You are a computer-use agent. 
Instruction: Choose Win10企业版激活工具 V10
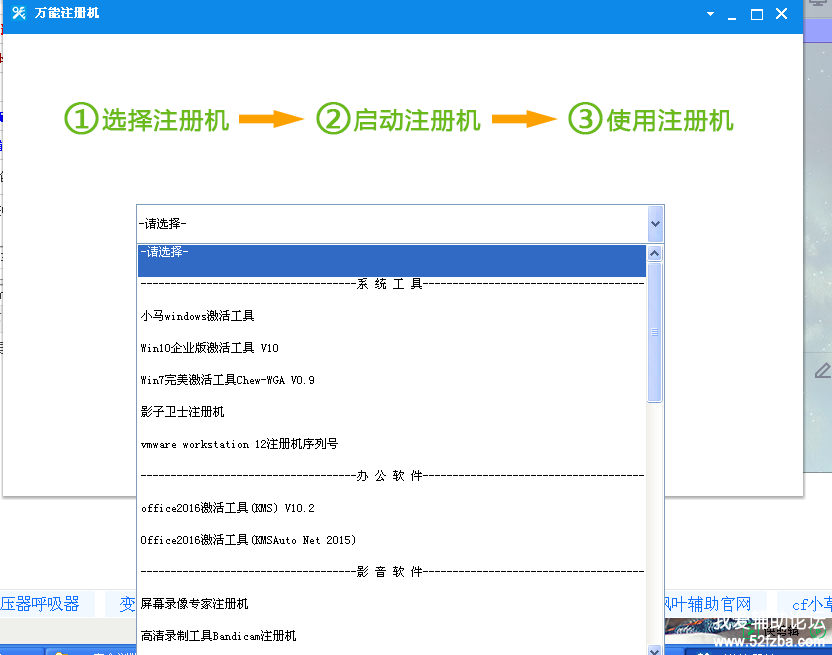(x=210, y=348)
